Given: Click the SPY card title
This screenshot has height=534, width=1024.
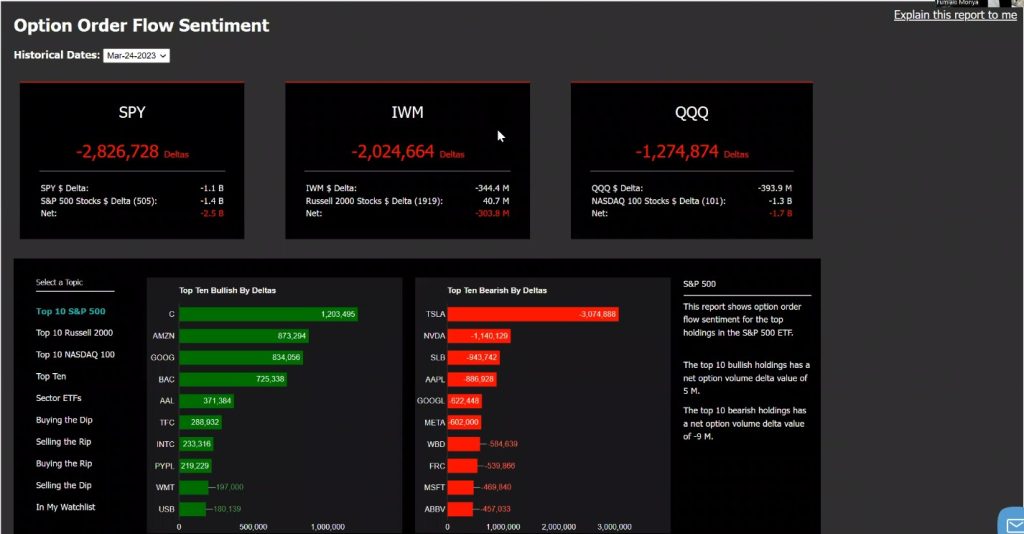Looking at the screenshot, I should click(132, 112).
